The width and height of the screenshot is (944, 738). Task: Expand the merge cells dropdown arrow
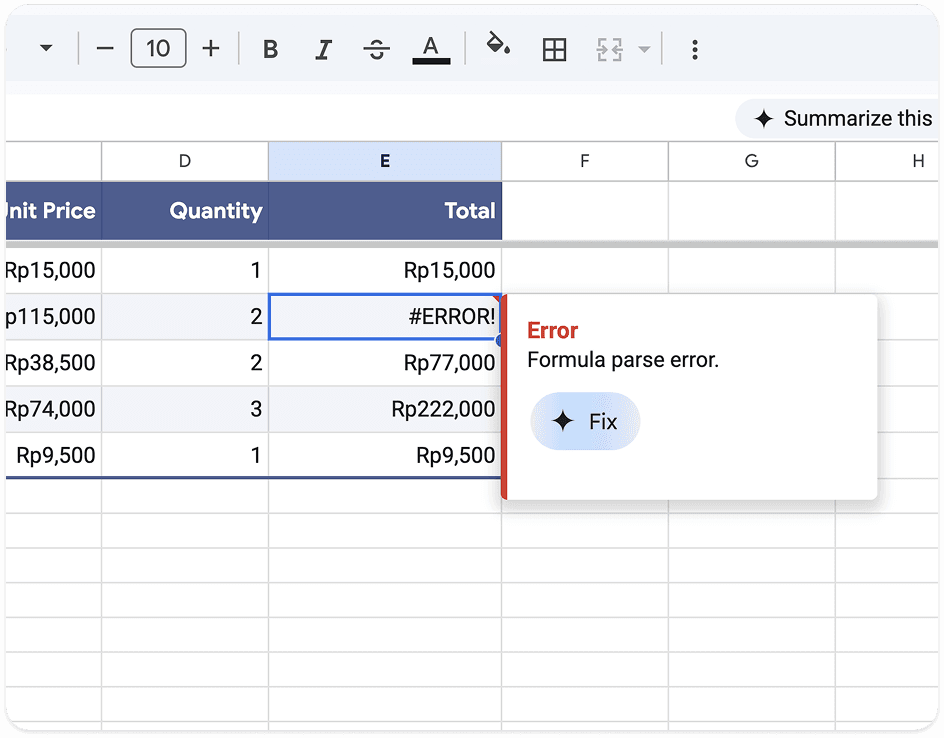(644, 49)
